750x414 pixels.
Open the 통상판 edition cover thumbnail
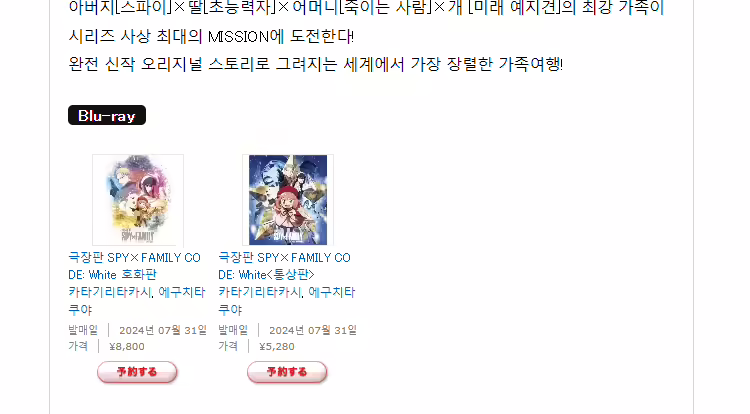[288, 200]
